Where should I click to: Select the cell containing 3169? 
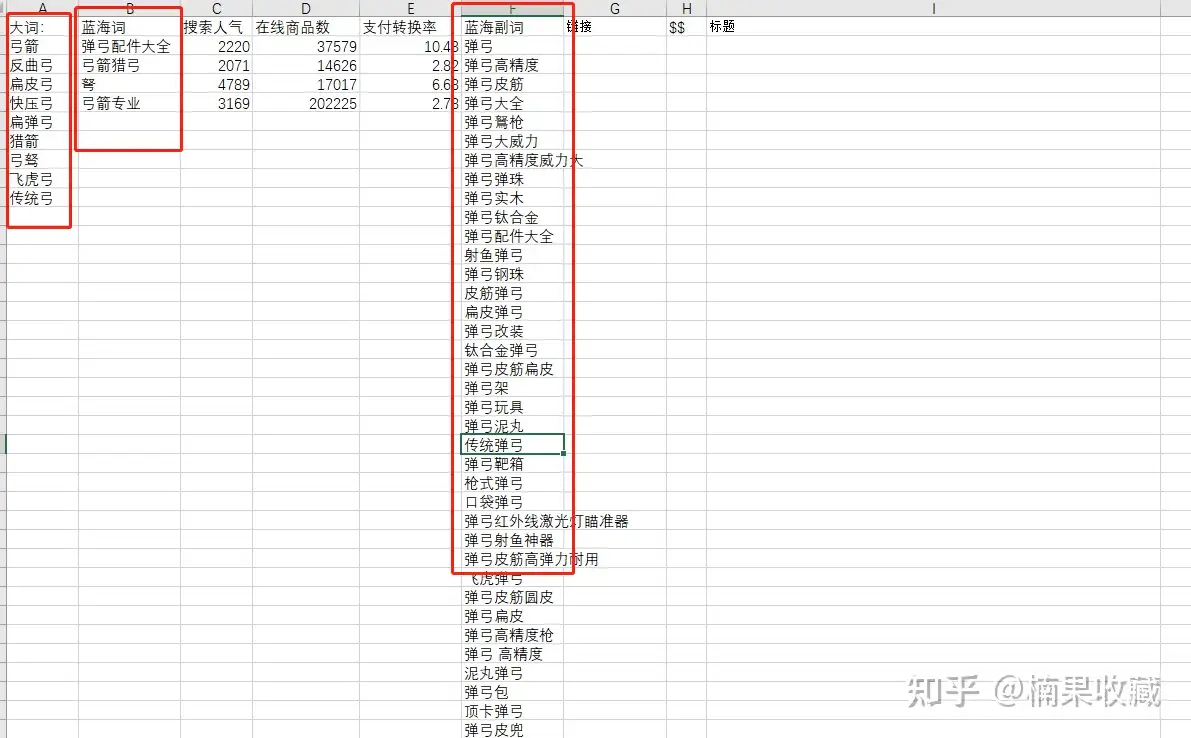(x=216, y=103)
